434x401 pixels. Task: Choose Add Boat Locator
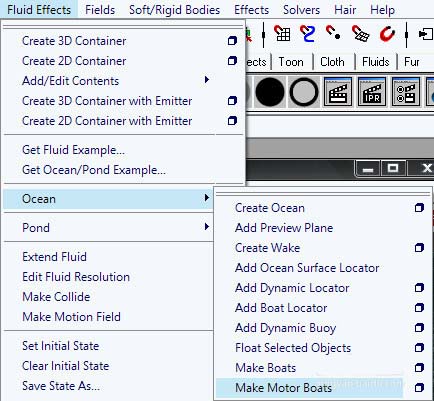tap(281, 308)
